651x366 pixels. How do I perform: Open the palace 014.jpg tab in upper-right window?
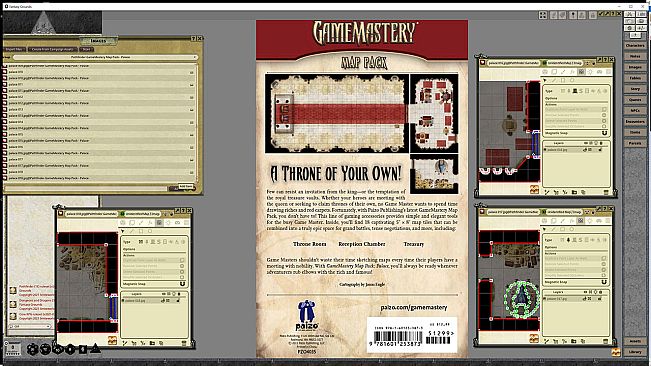(514, 63)
